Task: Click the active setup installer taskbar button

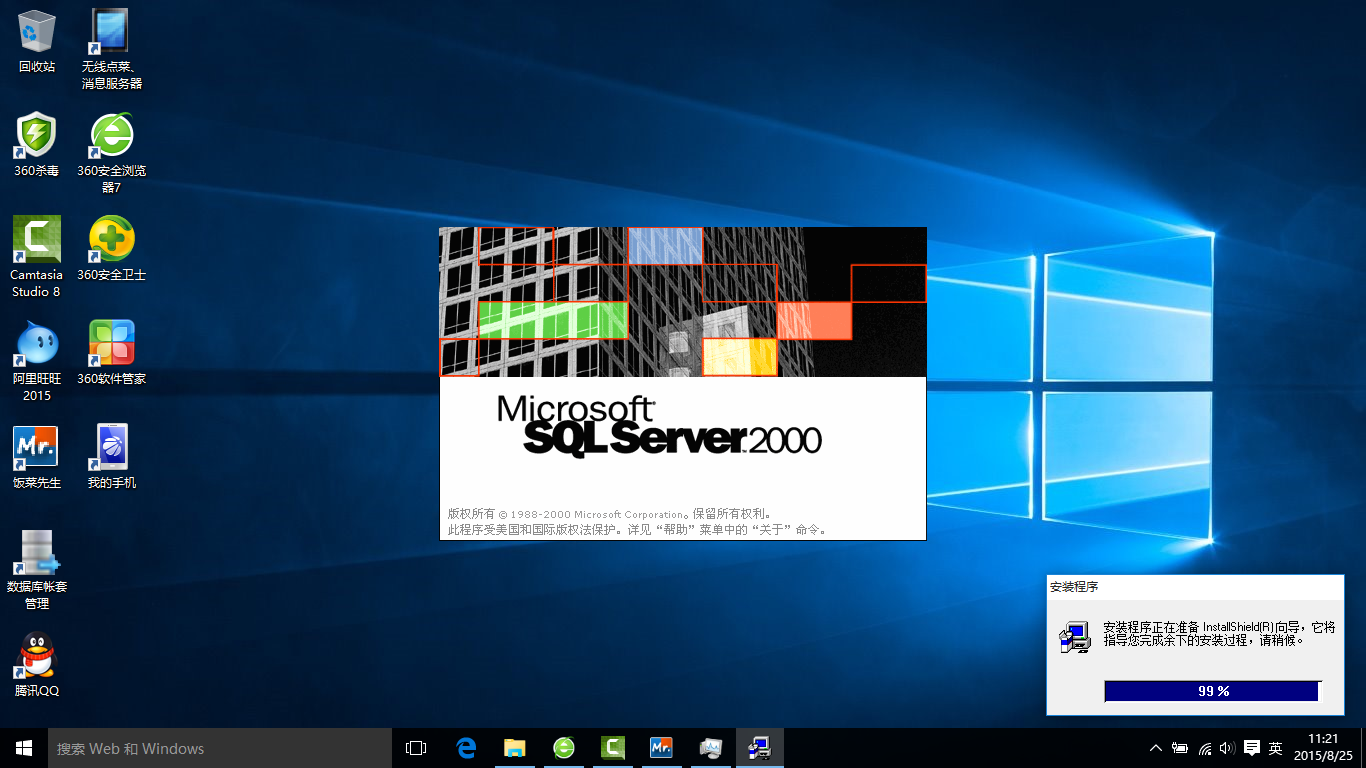Action: 760,748
